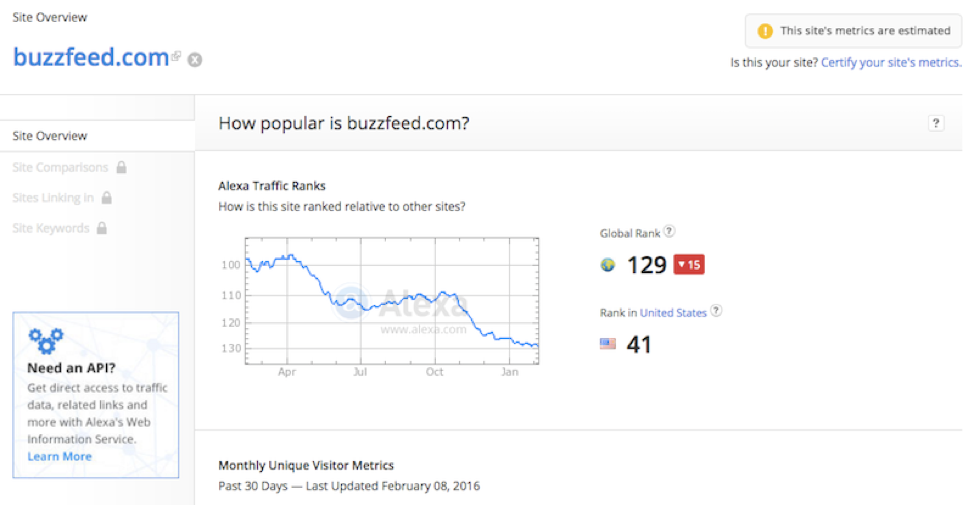Remove buzzfeed.com with the gray X icon

(x=195, y=60)
